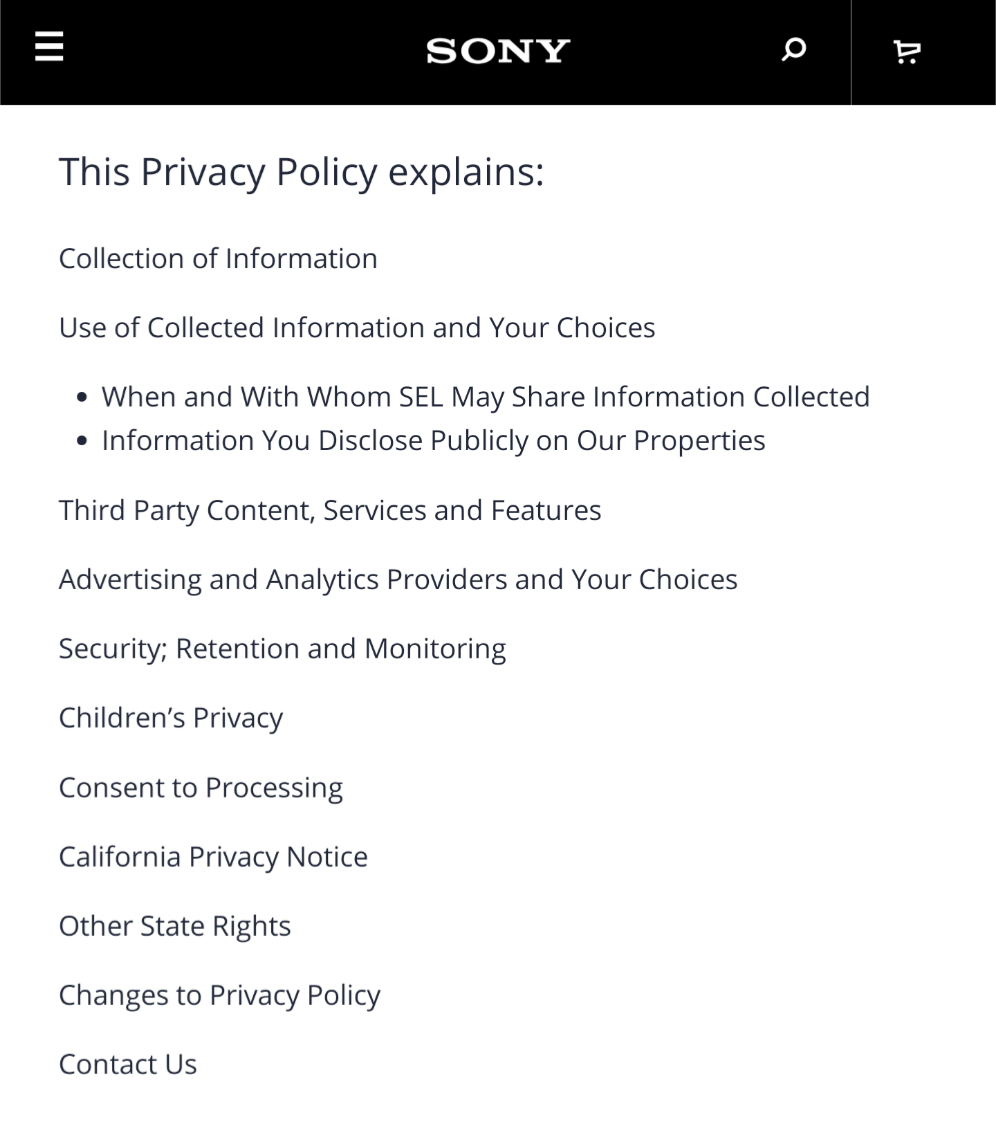996x1124 pixels.
Task: Click the Contact Us link
Action: pyautogui.click(x=128, y=1064)
